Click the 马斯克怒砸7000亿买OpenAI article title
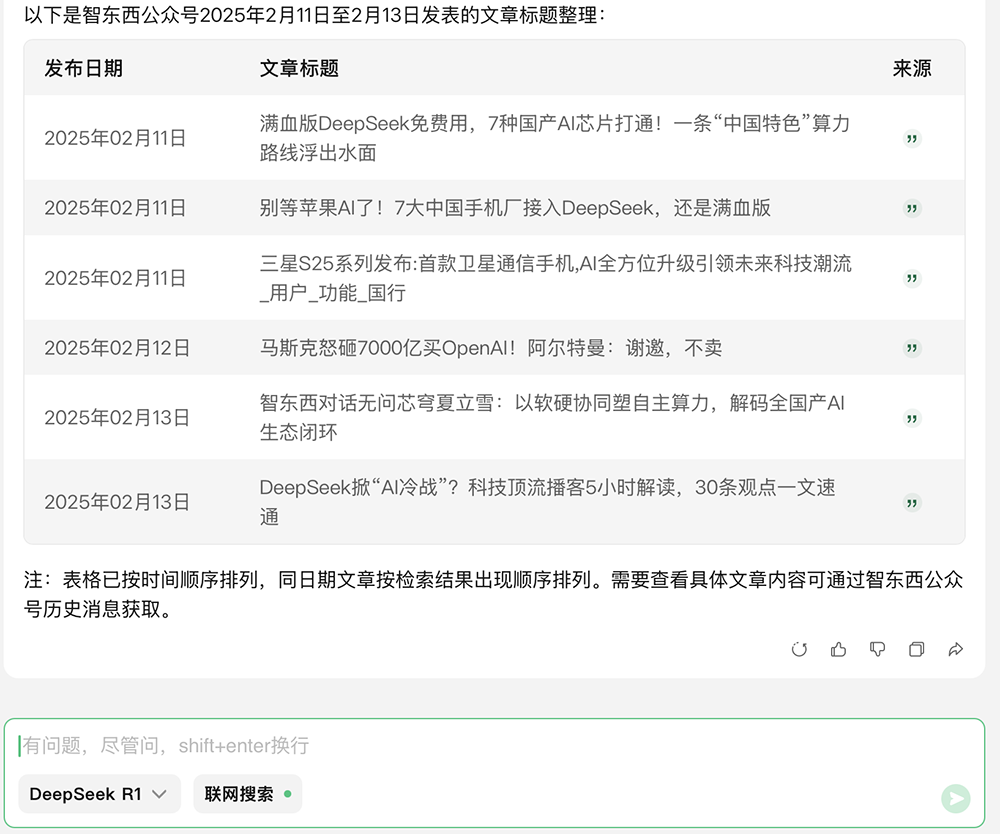Screen dimensions: 1000x834 pos(490,348)
